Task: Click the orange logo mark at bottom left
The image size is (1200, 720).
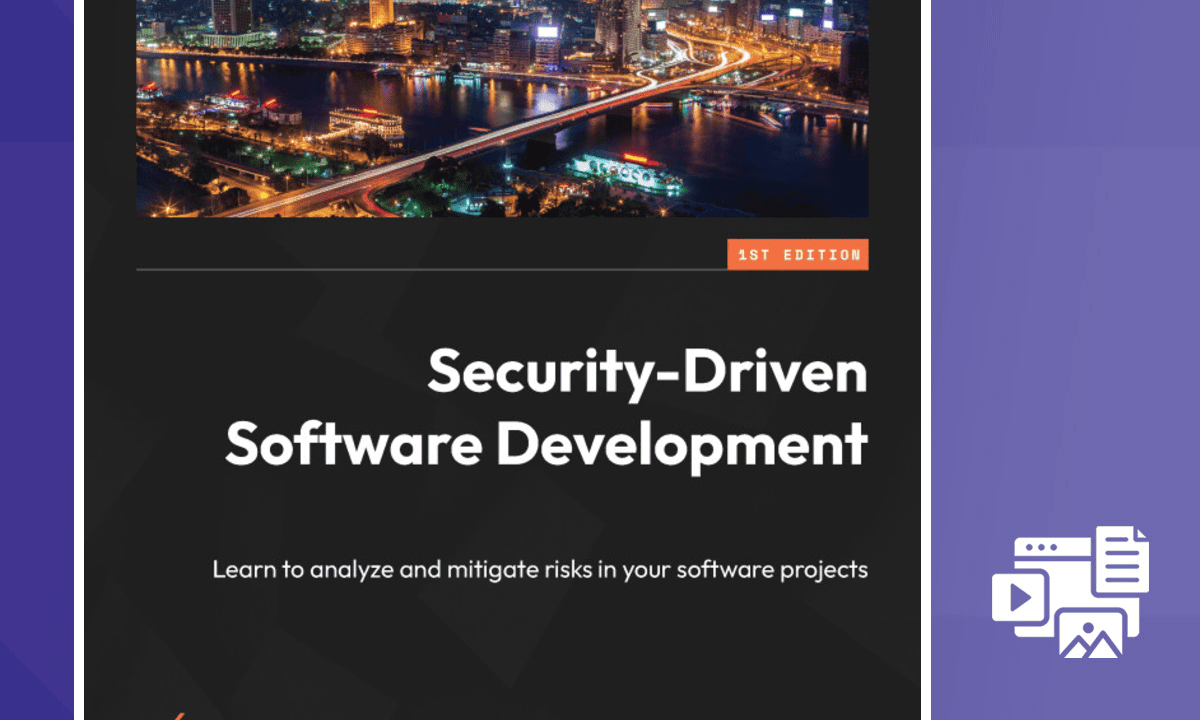Action: click(x=178, y=714)
